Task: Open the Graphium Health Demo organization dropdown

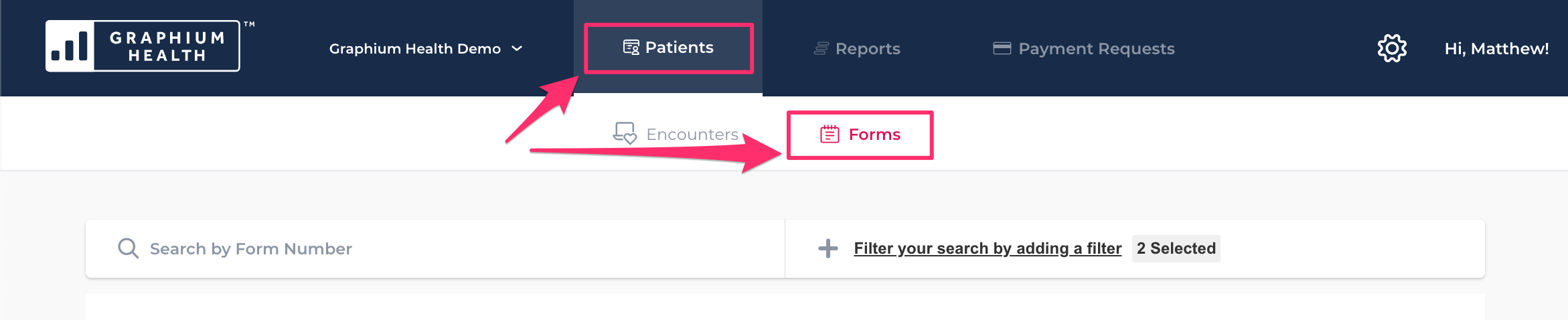Action: click(426, 49)
